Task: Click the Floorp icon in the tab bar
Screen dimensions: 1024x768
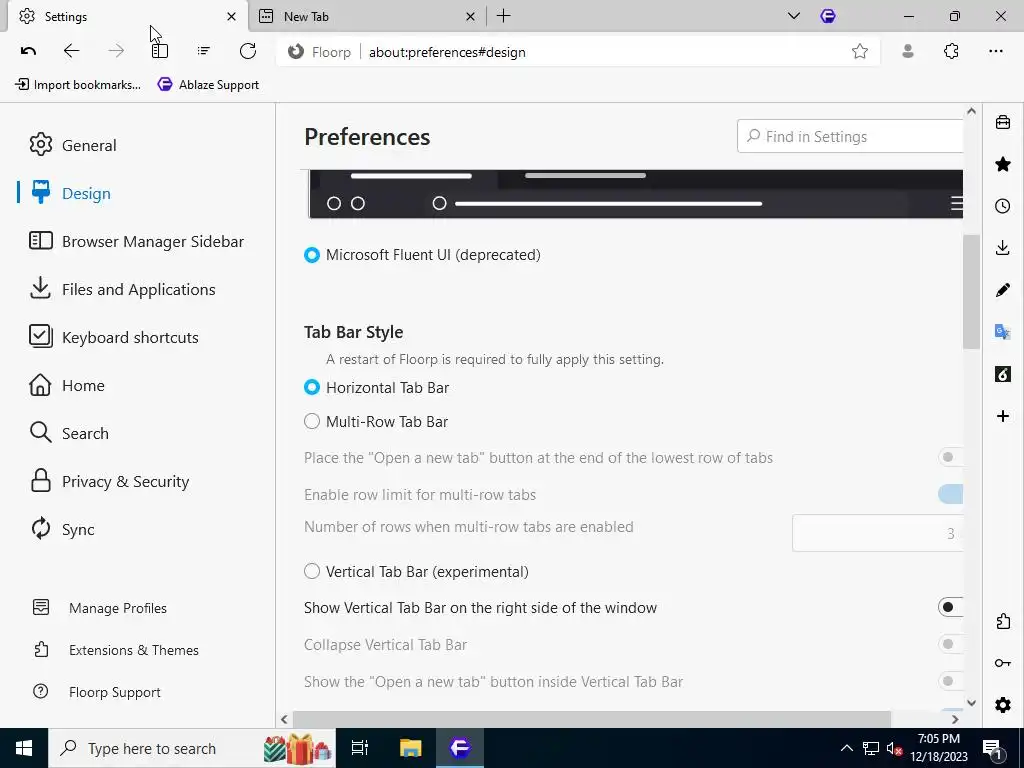Action: pyautogui.click(x=828, y=16)
